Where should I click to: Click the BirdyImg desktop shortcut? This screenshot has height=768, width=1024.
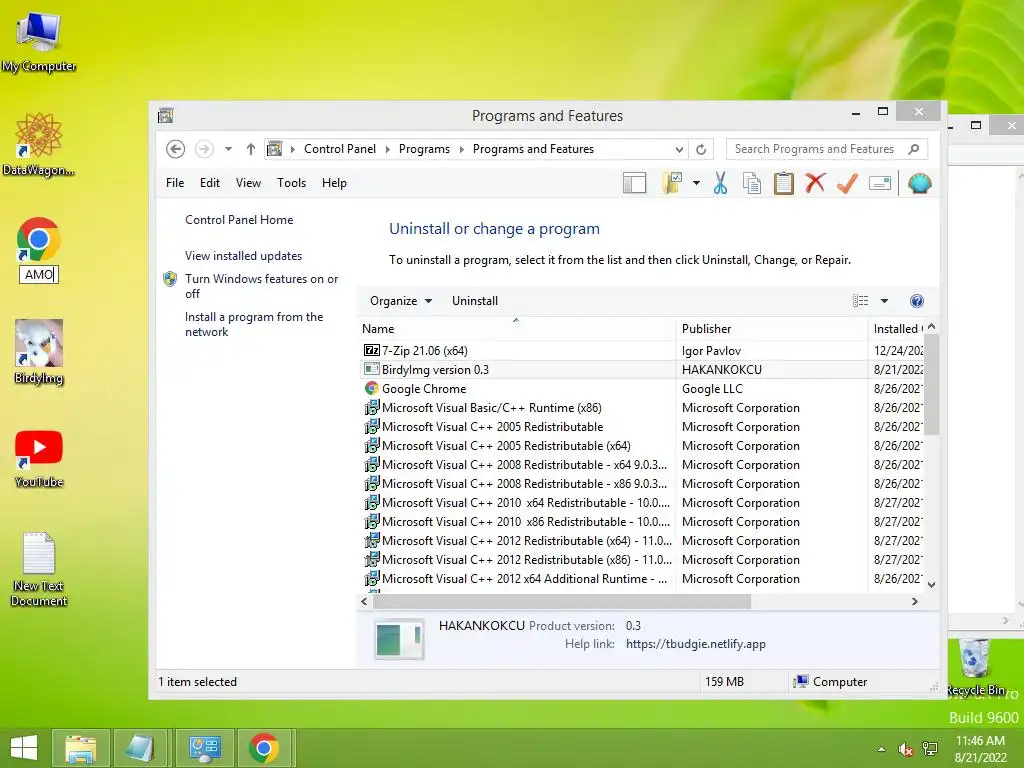pos(39,352)
